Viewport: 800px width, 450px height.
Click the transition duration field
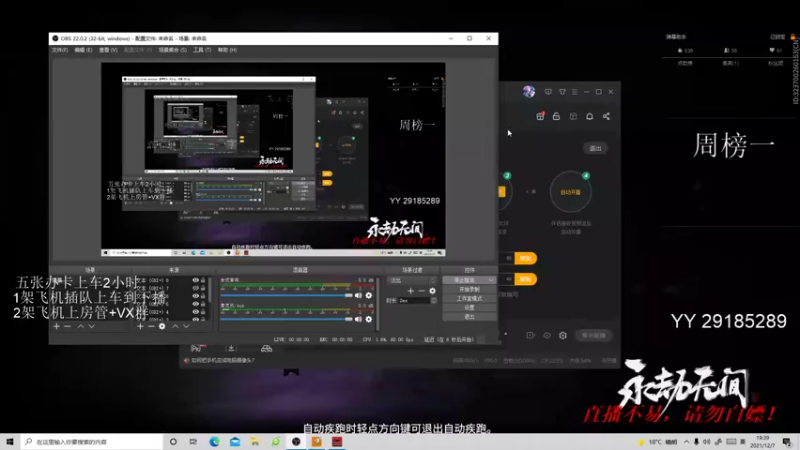pos(414,301)
